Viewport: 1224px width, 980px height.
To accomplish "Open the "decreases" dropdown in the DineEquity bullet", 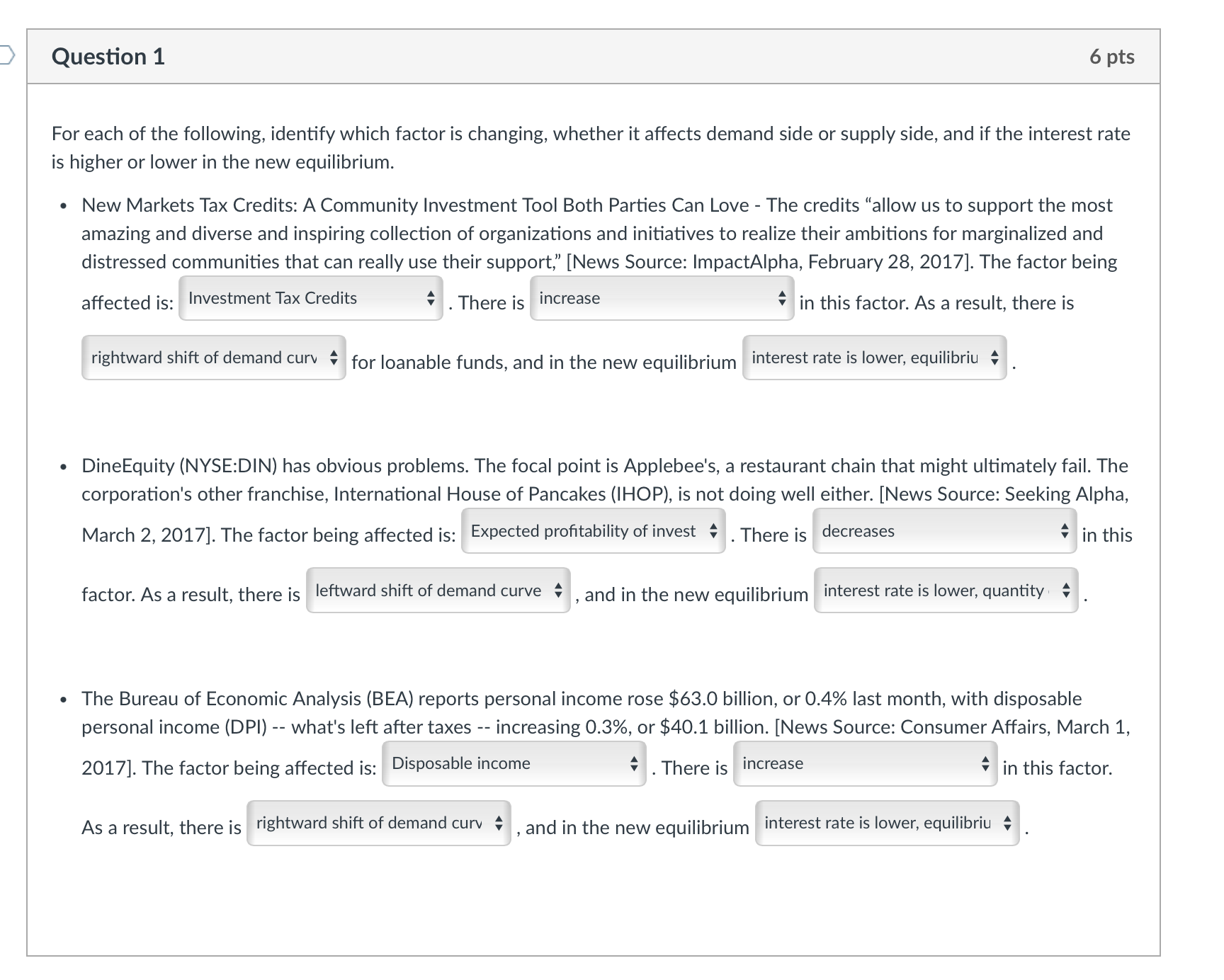I will point(942,532).
